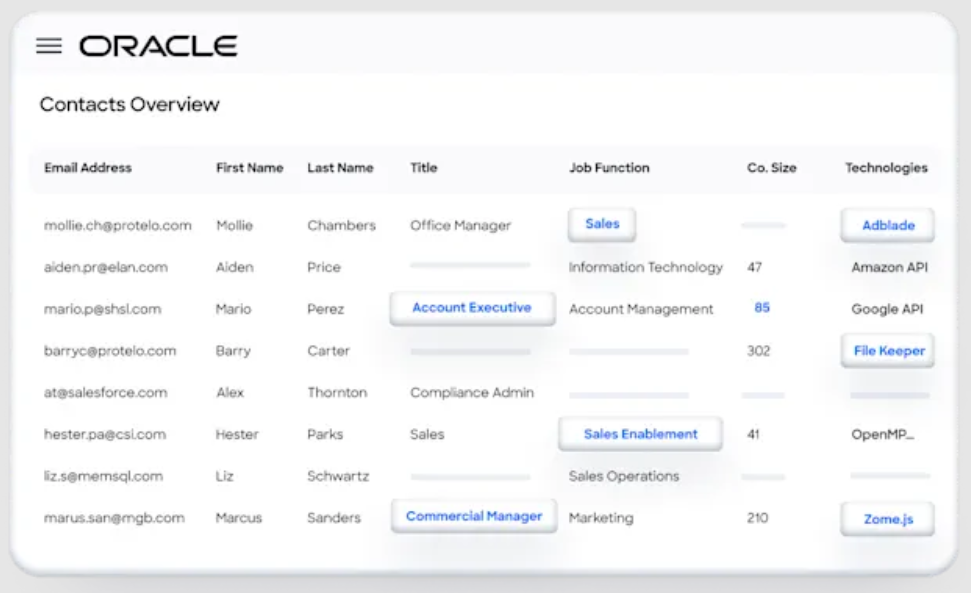Click the Contacts Overview heading

[129, 104]
